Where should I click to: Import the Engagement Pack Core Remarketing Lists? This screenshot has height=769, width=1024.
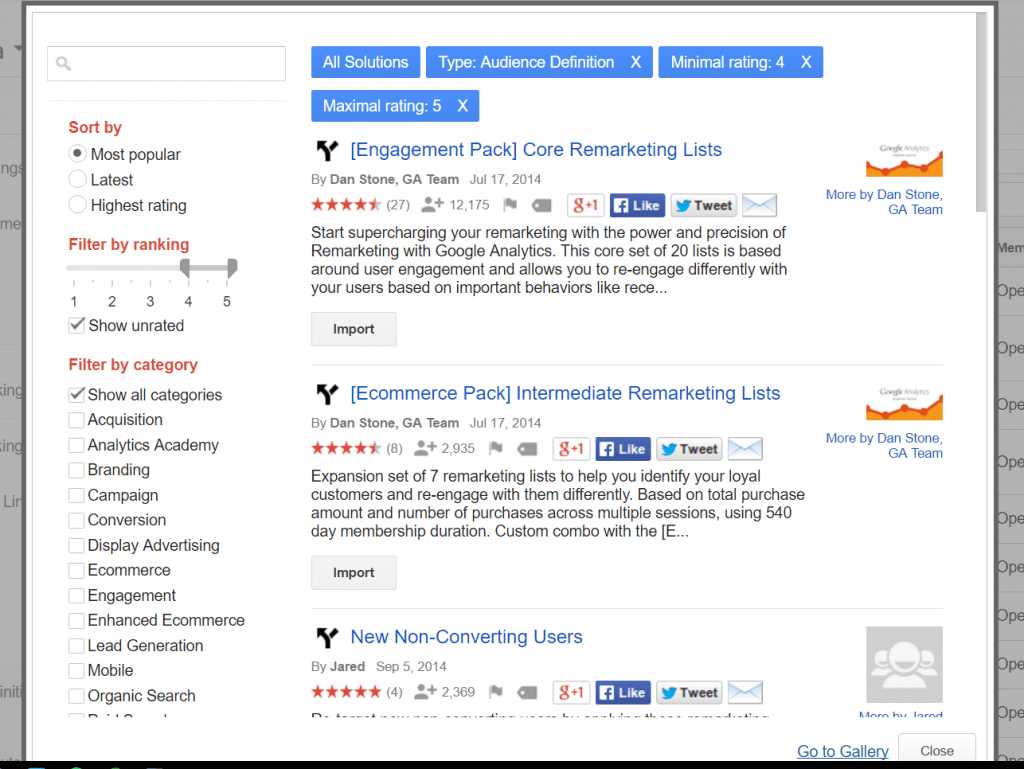tap(353, 329)
